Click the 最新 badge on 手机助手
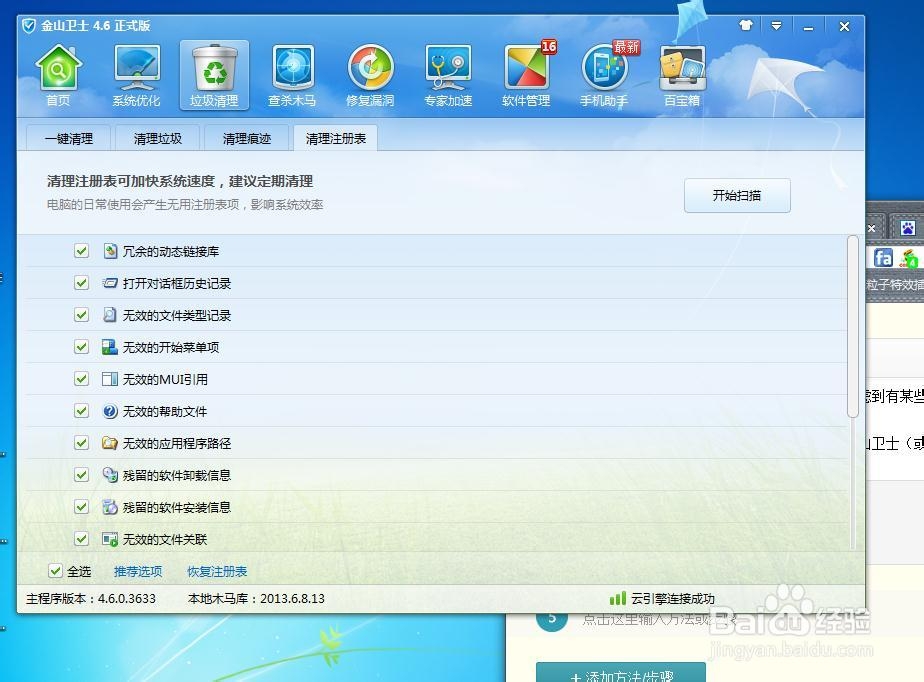This screenshot has width=924, height=682. click(x=626, y=47)
